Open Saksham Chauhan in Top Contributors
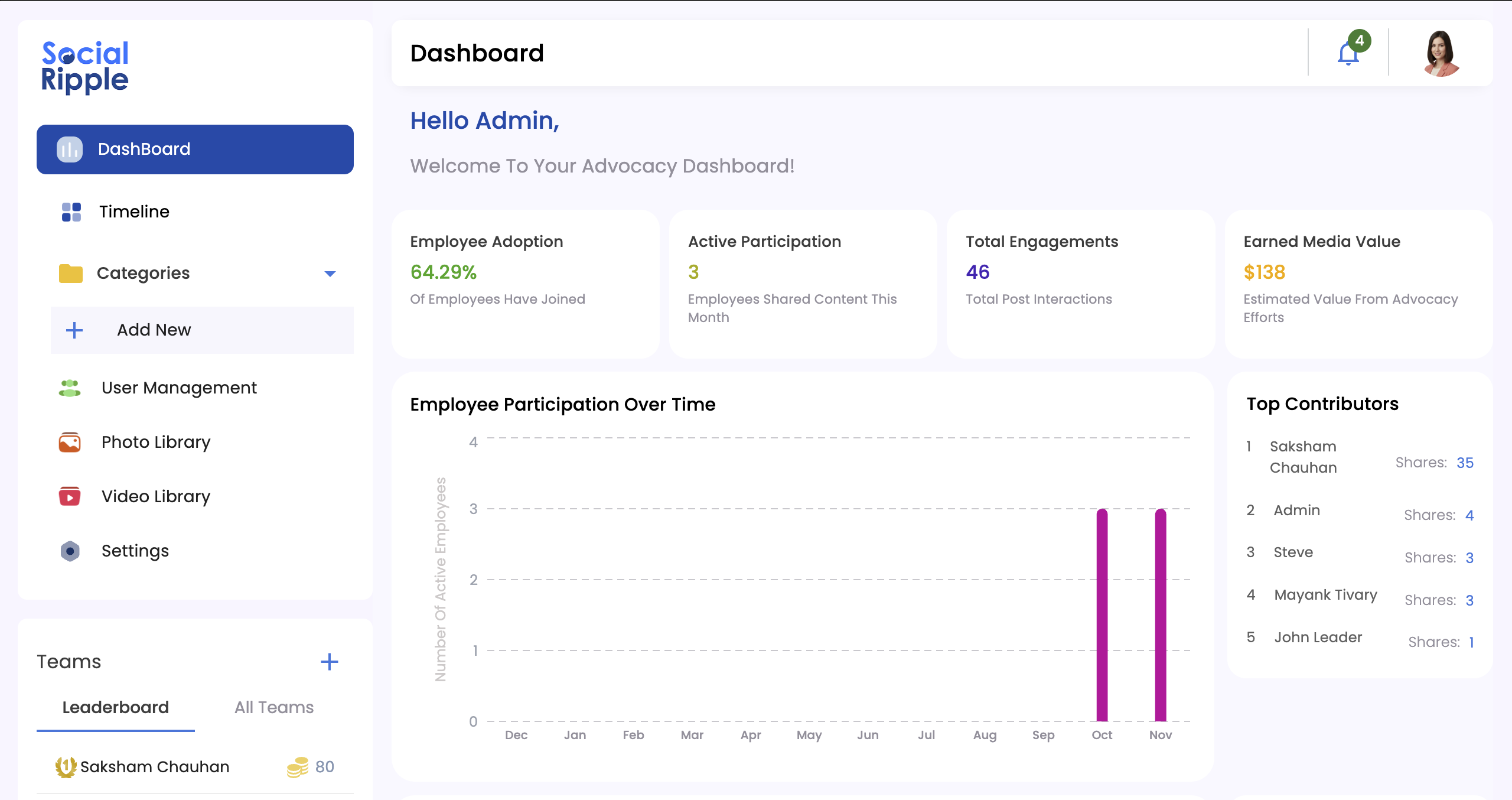 pos(1303,457)
